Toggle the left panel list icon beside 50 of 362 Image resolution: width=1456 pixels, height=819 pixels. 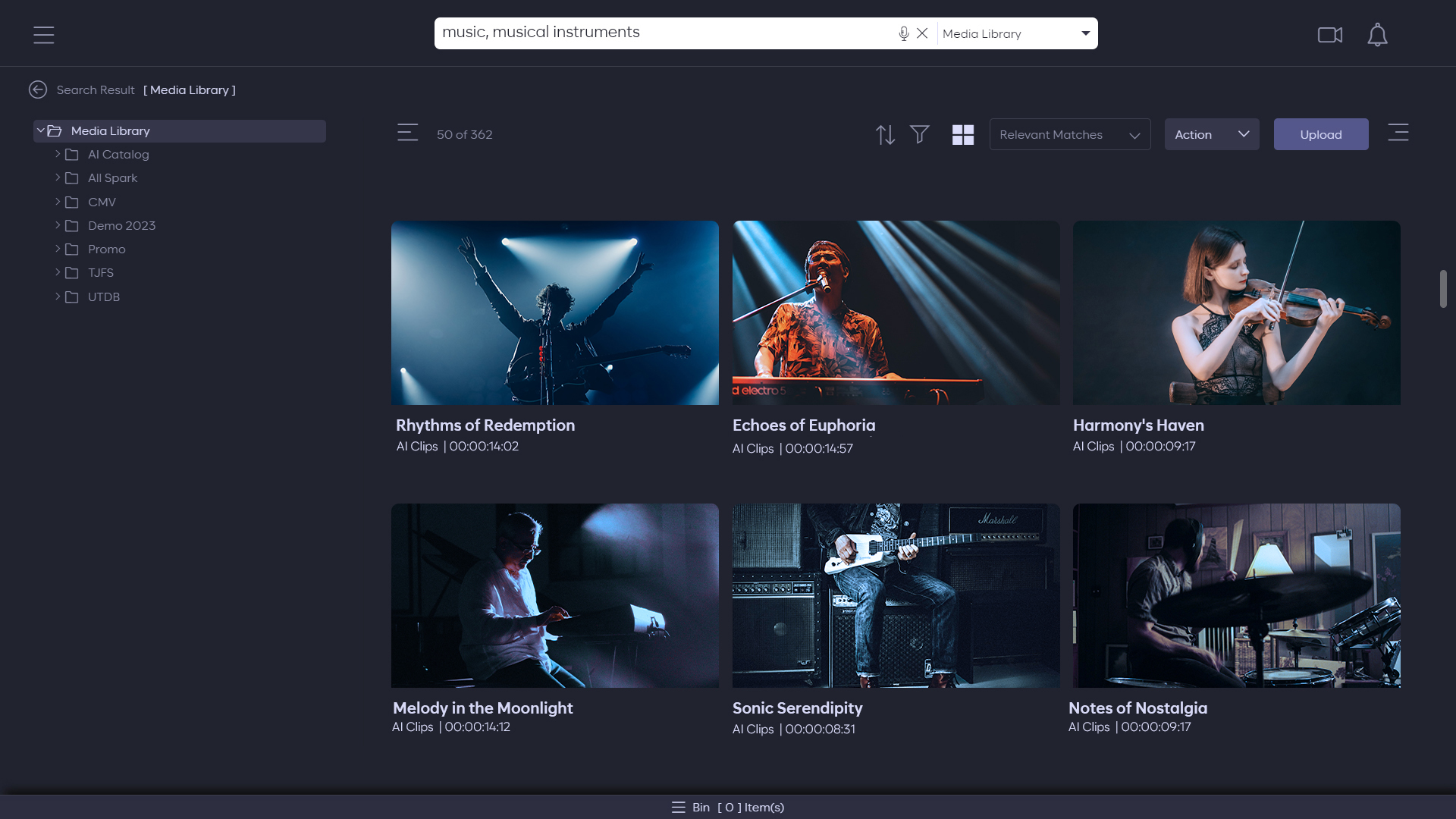pos(408,133)
